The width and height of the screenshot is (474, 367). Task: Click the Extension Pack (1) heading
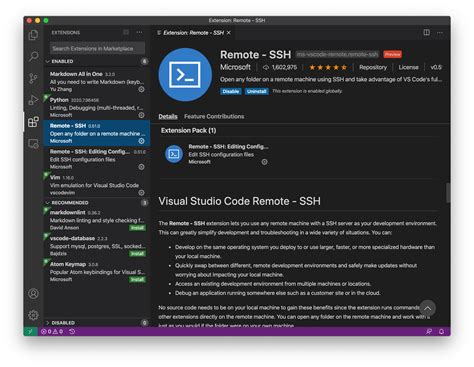coord(189,130)
